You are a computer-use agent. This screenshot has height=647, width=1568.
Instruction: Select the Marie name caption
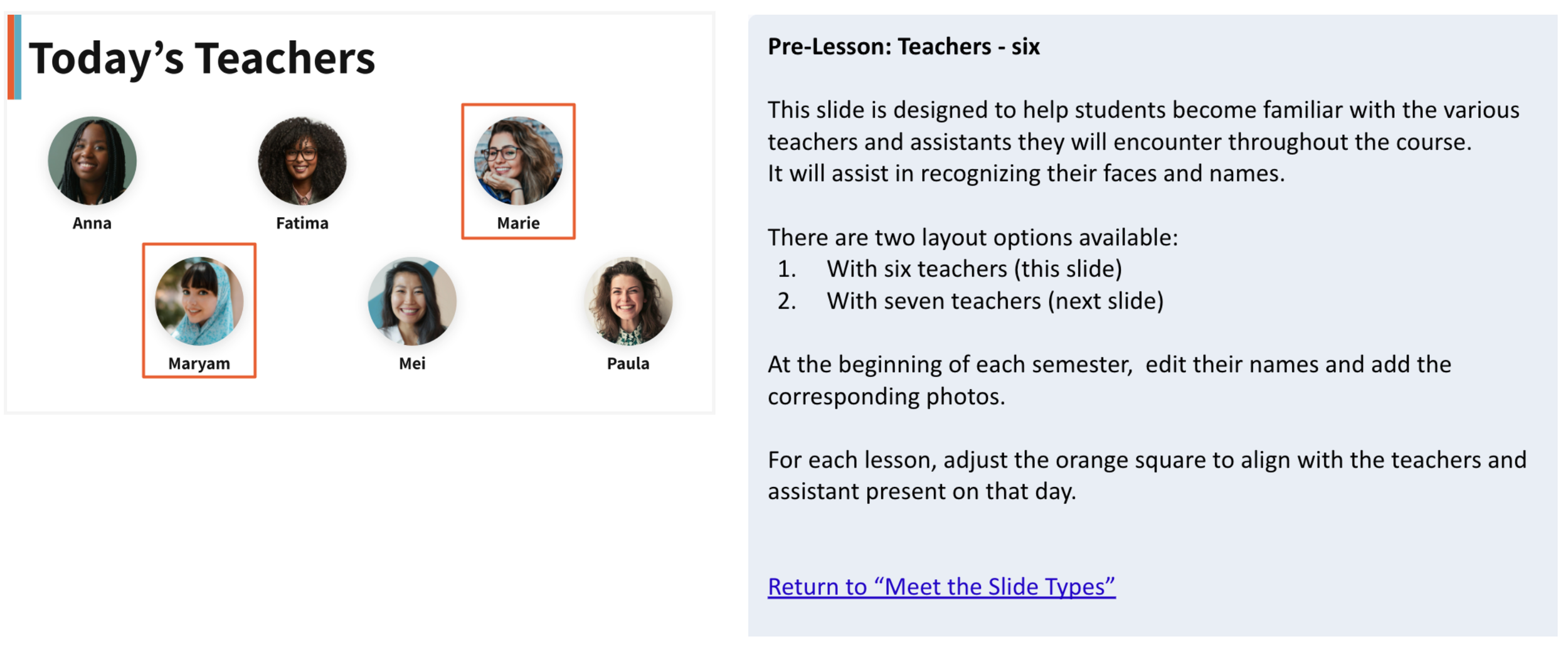click(x=518, y=223)
